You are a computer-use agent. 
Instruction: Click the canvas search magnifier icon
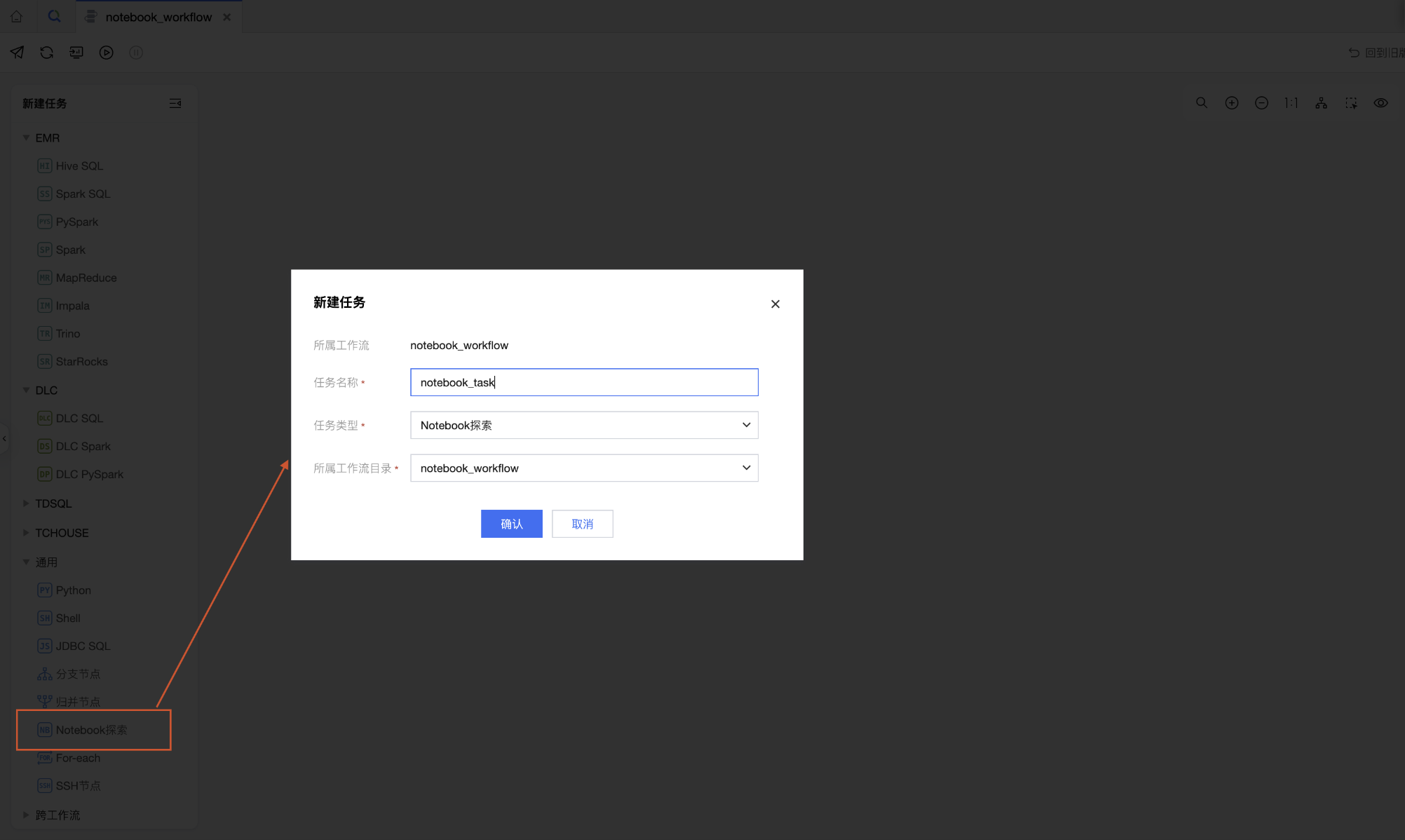(1202, 103)
